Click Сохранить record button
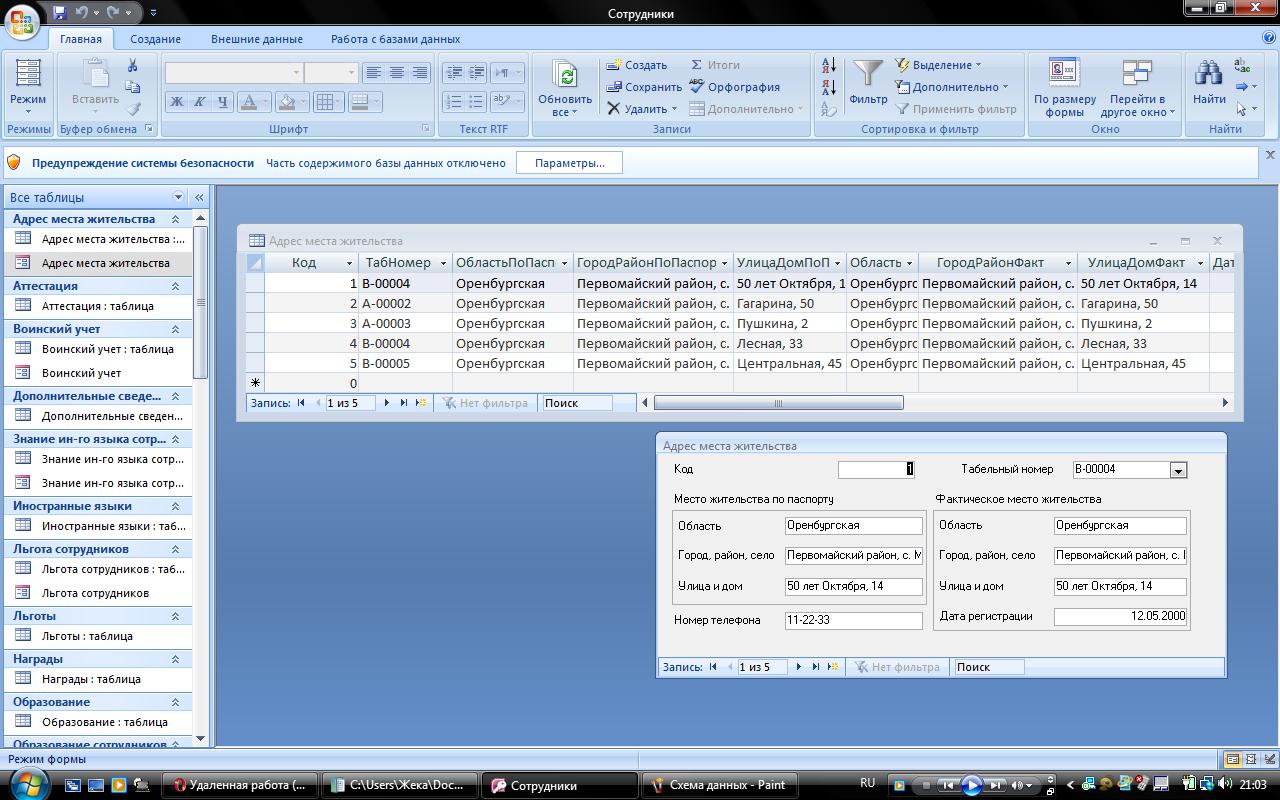 point(644,87)
